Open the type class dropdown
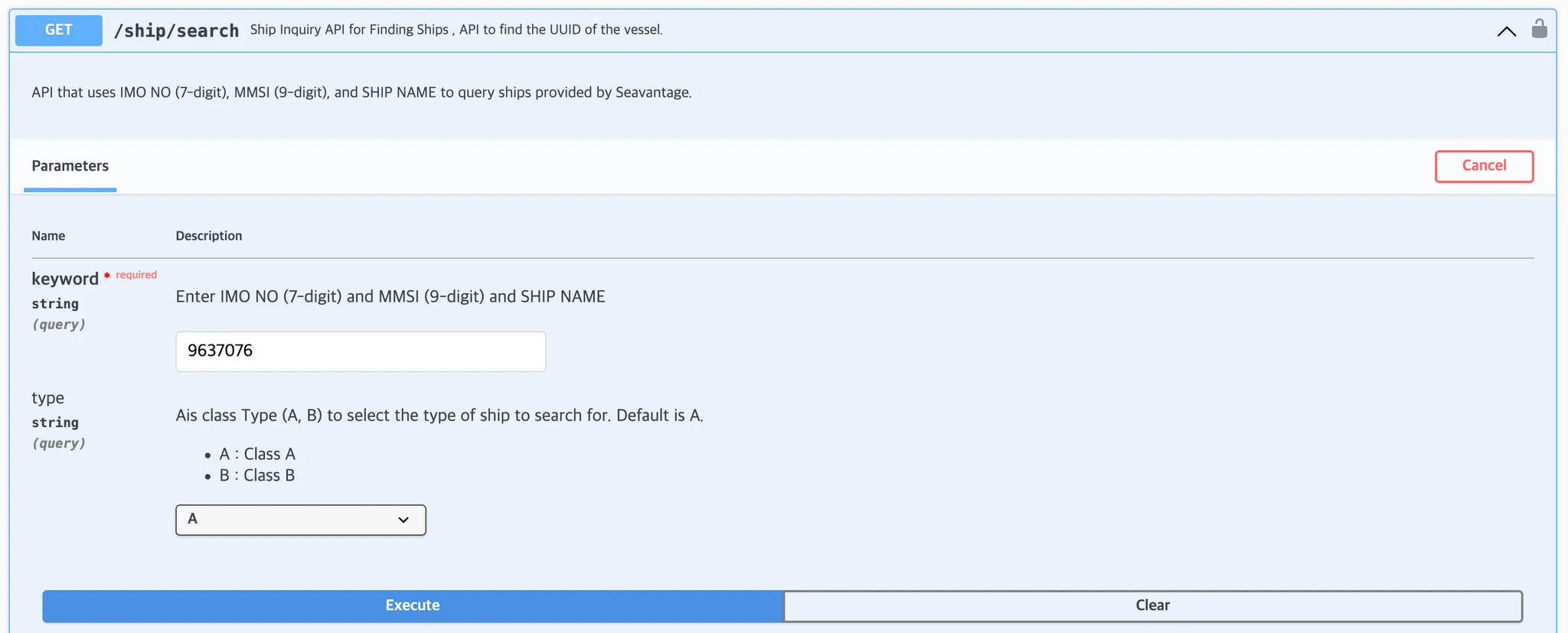This screenshot has width=1568, height=633. (x=300, y=520)
